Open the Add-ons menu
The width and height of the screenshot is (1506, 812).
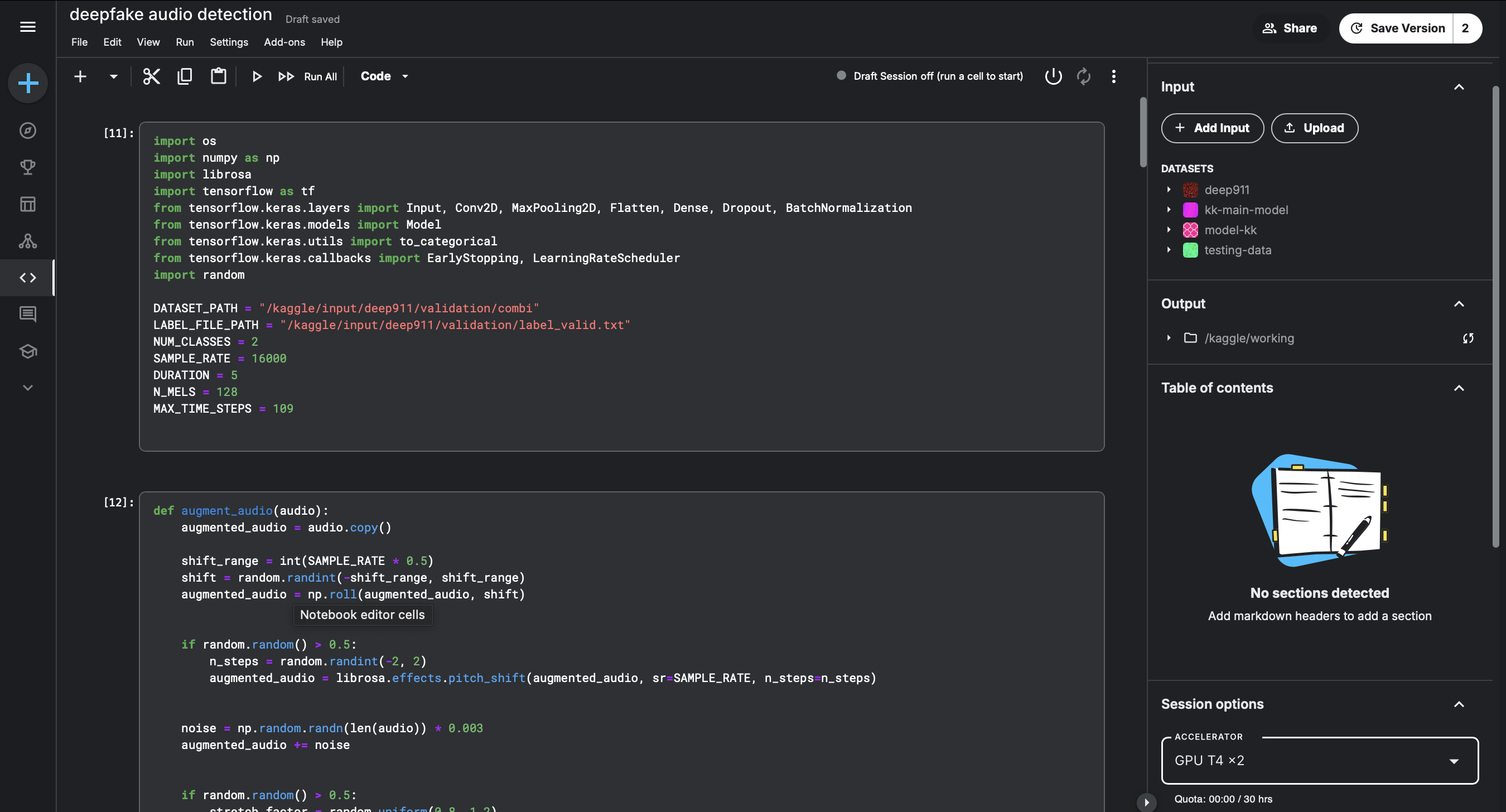click(x=284, y=42)
